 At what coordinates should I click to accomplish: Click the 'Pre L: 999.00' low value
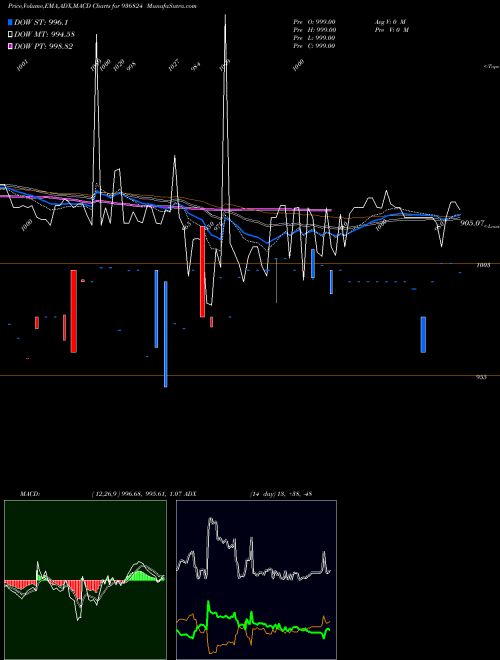click(314, 38)
